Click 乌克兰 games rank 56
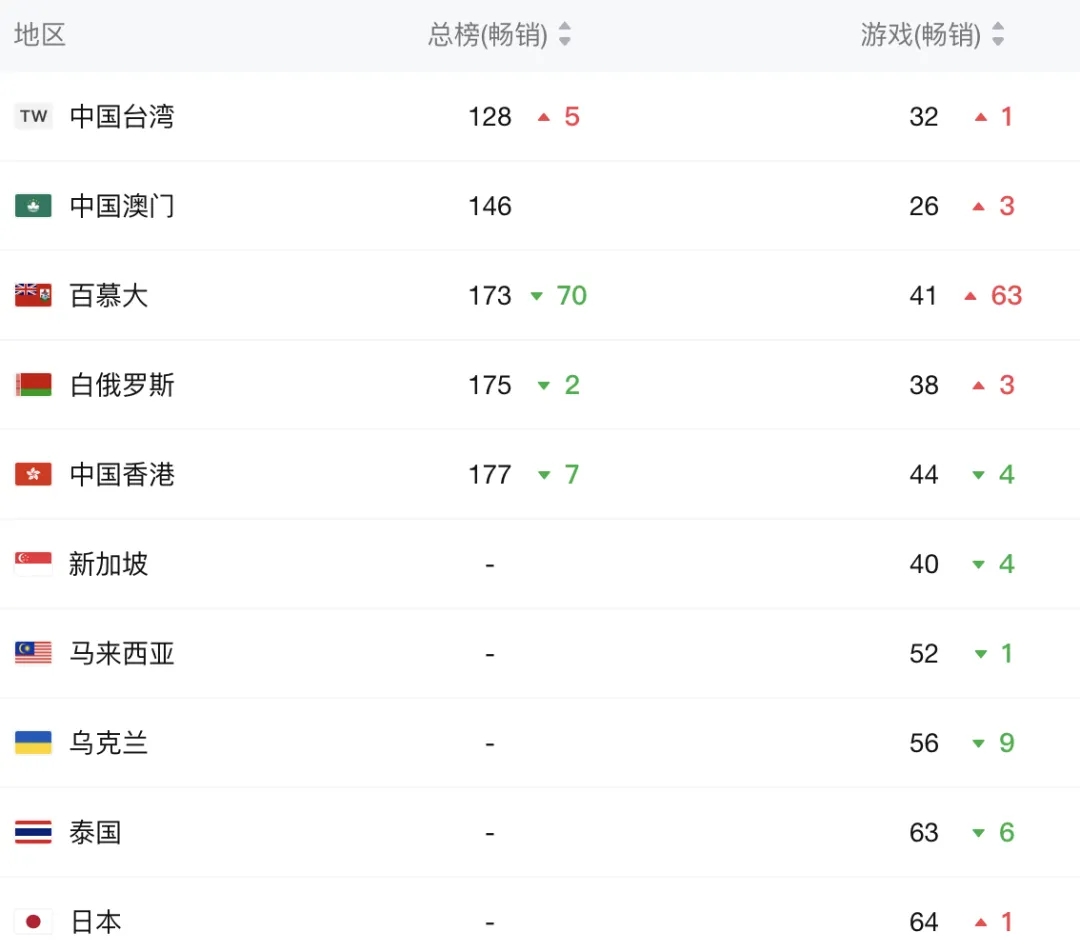 [x=924, y=743]
